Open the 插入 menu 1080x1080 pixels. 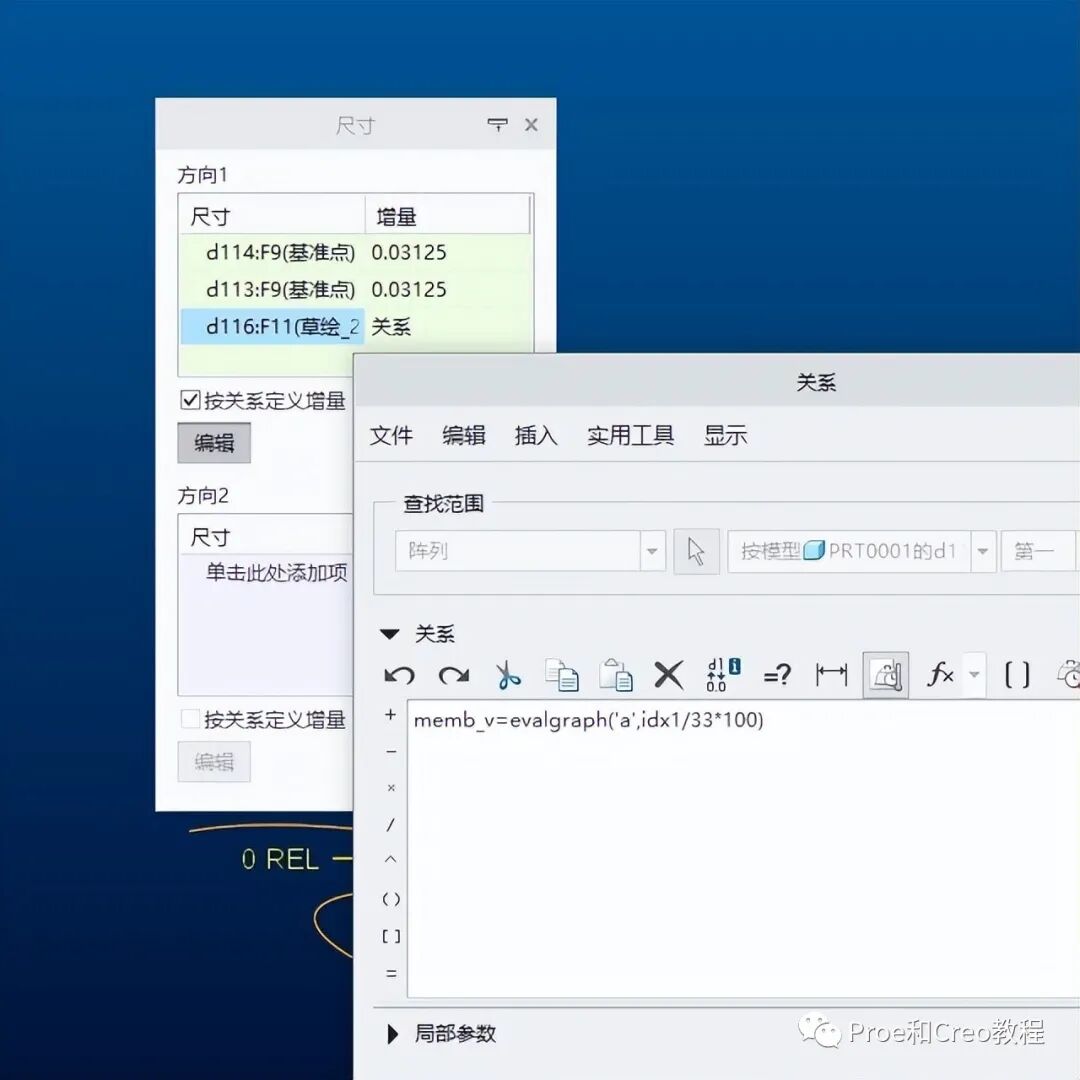[536, 435]
